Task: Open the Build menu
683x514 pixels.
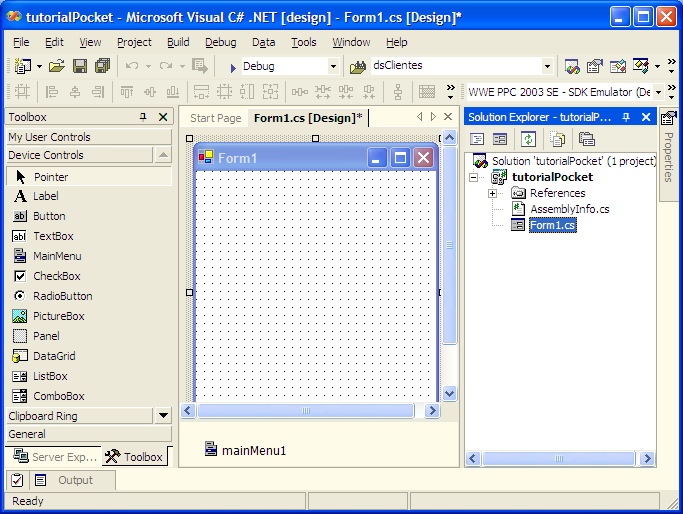Action: (x=178, y=42)
